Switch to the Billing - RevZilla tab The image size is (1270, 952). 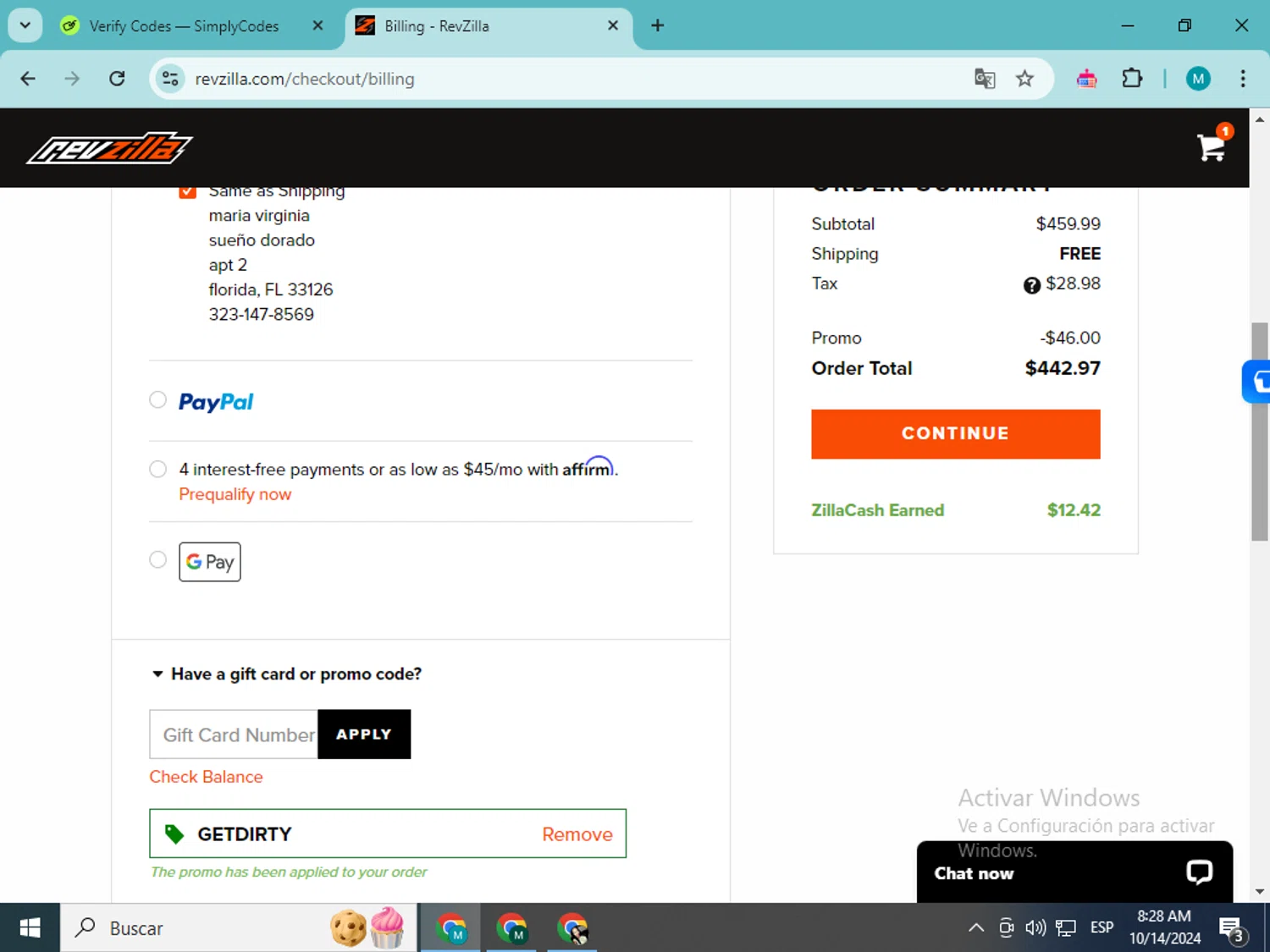[x=489, y=25]
